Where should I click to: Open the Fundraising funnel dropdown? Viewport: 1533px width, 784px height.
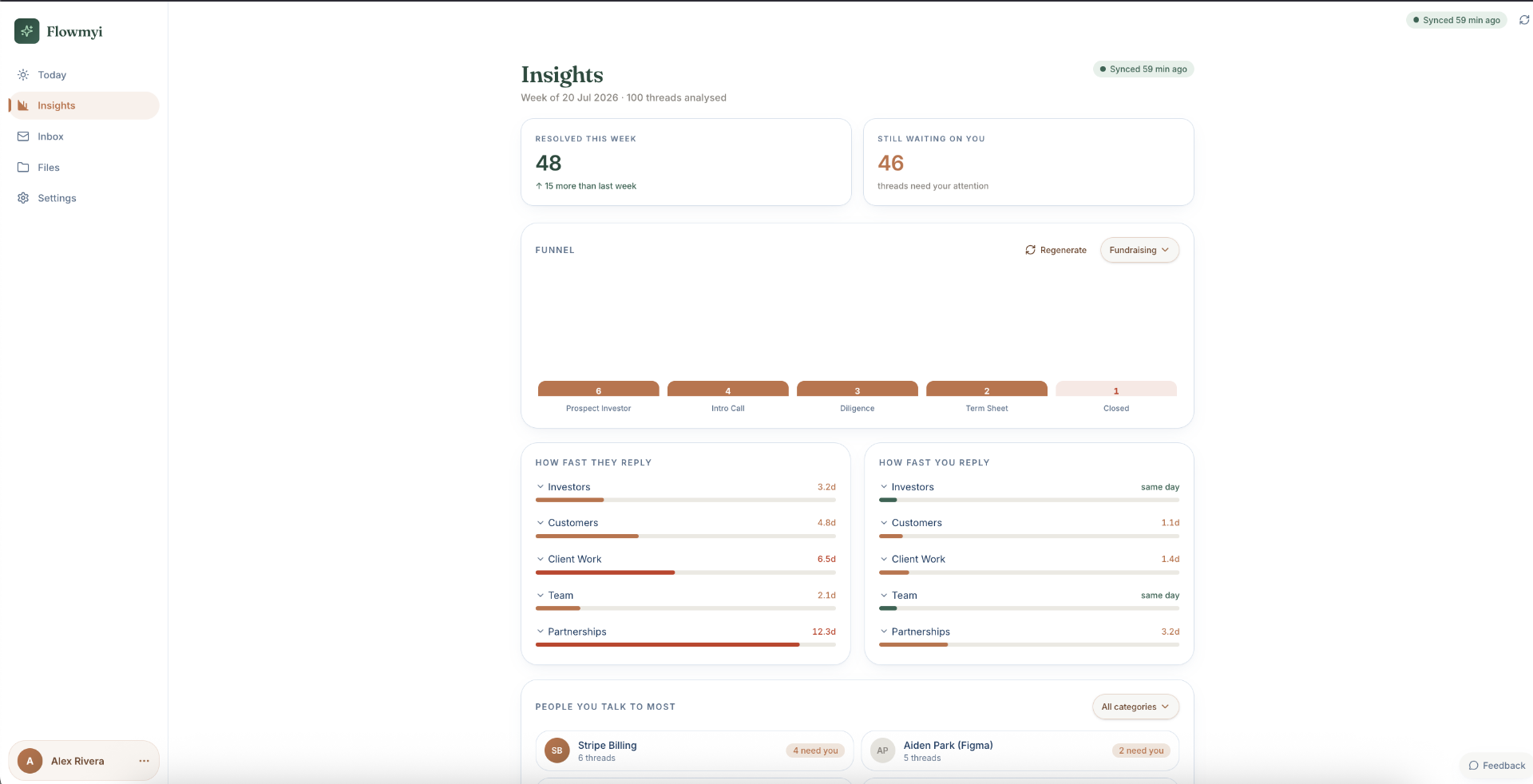[x=1139, y=250]
